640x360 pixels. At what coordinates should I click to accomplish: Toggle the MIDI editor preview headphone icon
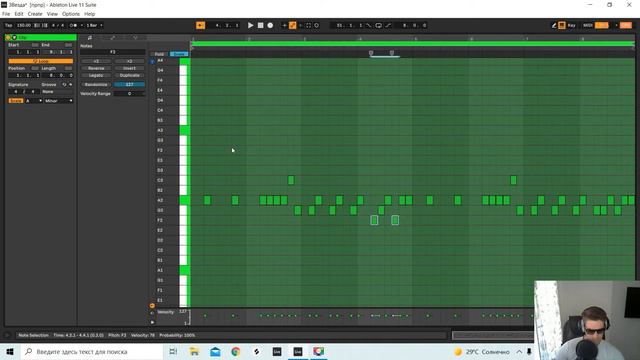(x=152, y=61)
